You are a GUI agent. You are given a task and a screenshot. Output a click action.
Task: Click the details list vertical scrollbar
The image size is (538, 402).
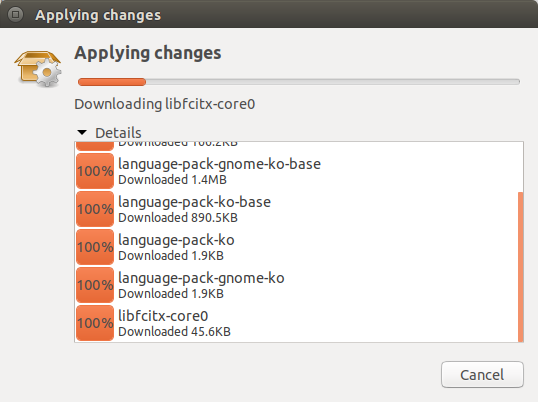coord(521,267)
